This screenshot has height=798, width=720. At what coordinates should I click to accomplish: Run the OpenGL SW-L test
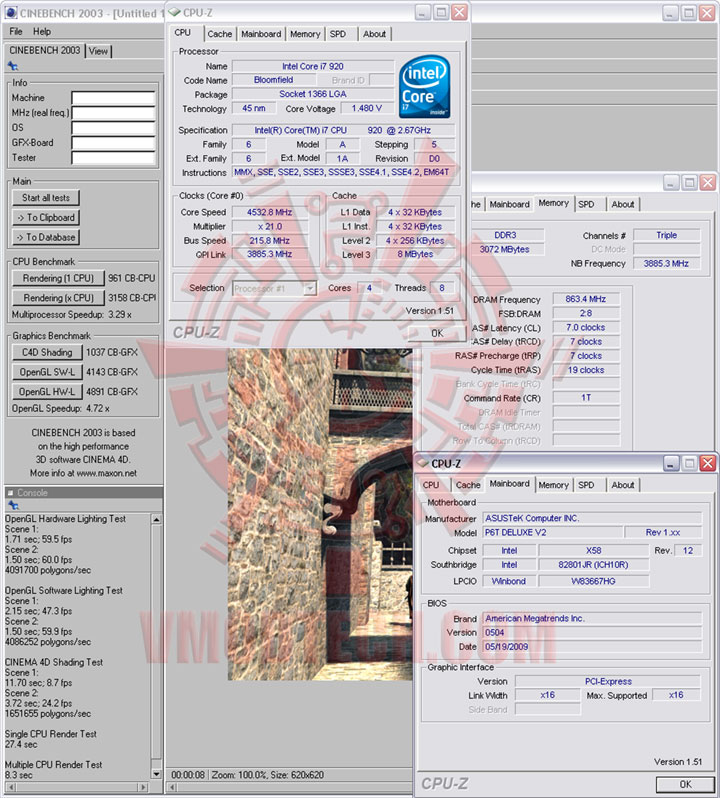tap(47, 372)
